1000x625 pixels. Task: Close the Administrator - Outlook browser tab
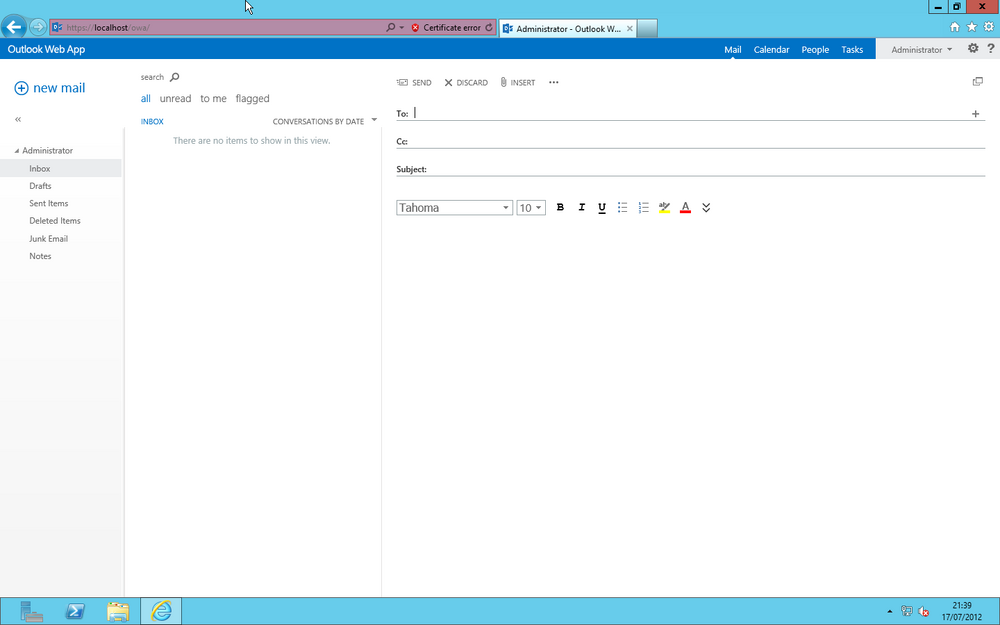tap(629, 28)
